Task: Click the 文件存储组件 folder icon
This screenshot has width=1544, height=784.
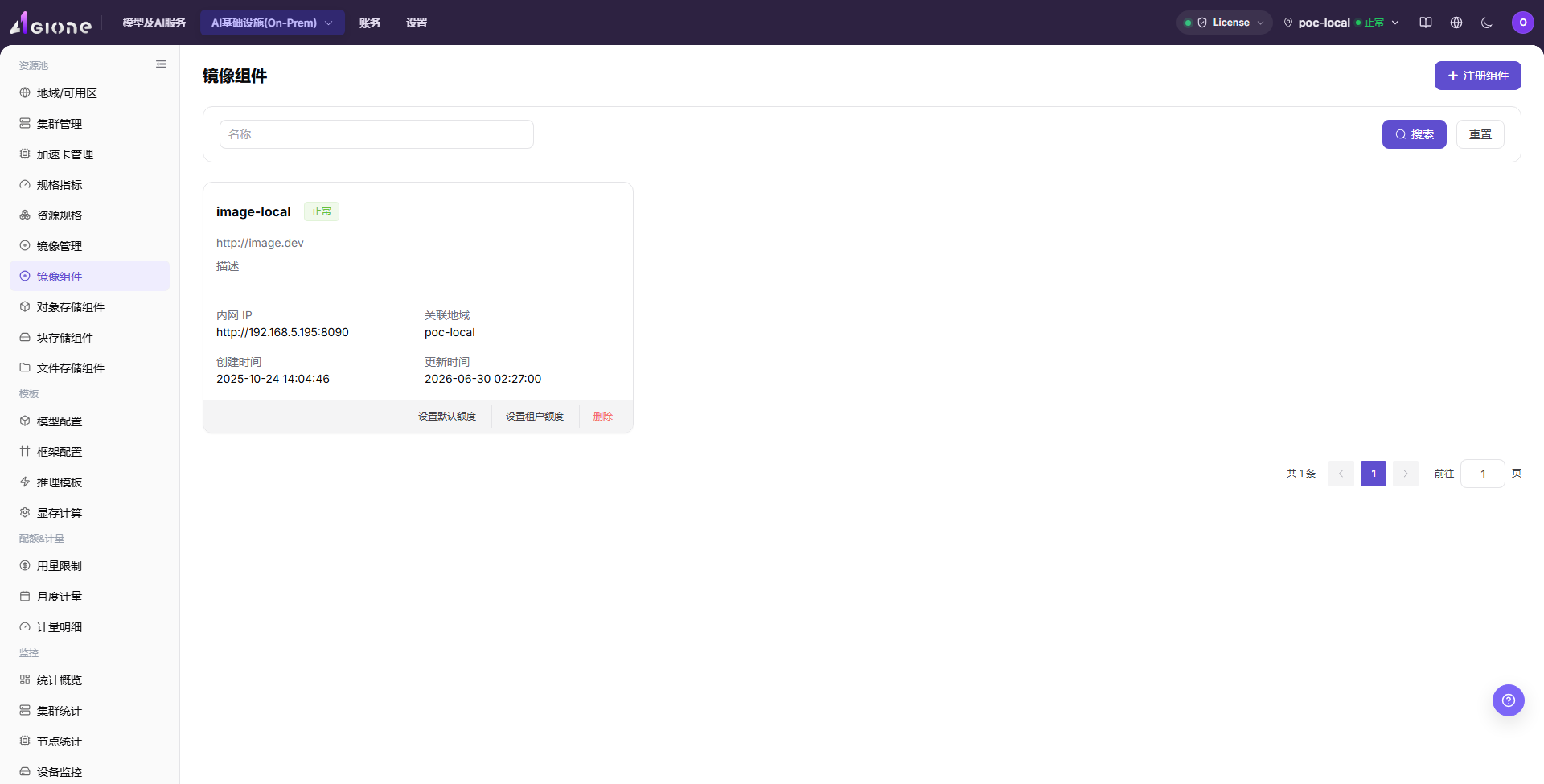Action: tap(25, 368)
